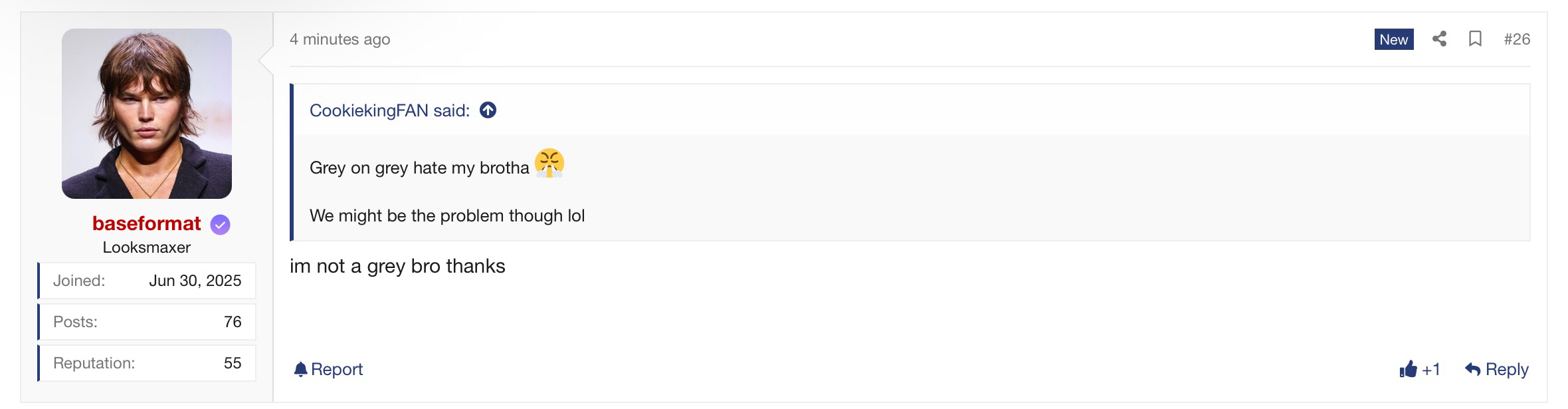Screen dimensions: 1568x409
Task: Click the reply arrow icon
Action: 1472,369
